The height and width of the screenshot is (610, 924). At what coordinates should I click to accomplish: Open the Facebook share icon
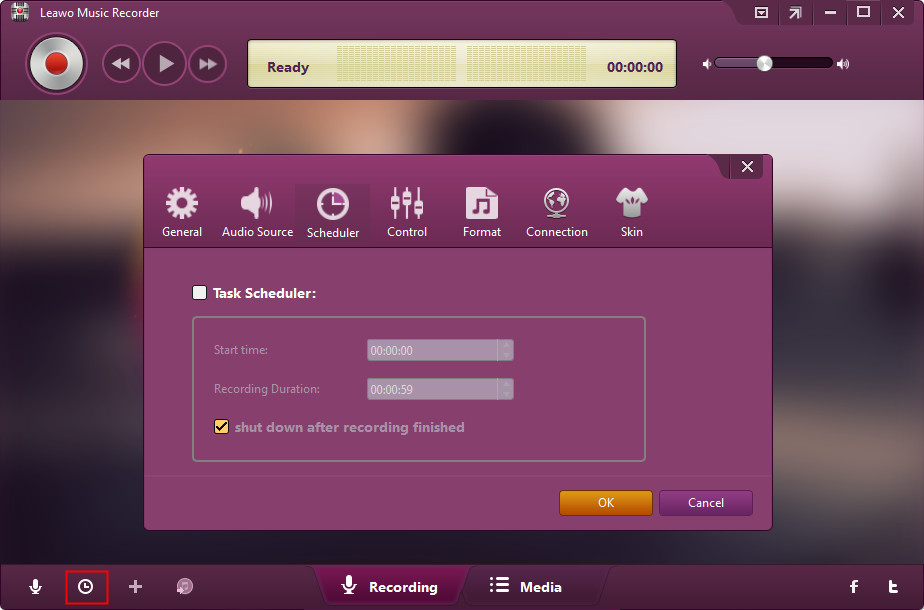coord(854,586)
